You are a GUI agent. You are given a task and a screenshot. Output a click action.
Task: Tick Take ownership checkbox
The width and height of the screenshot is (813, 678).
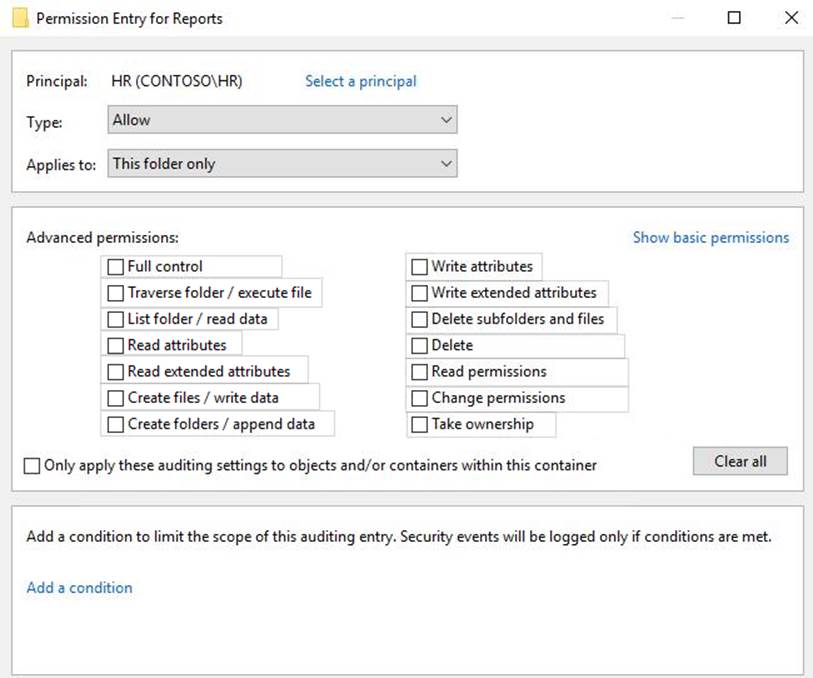pyautogui.click(x=420, y=424)
